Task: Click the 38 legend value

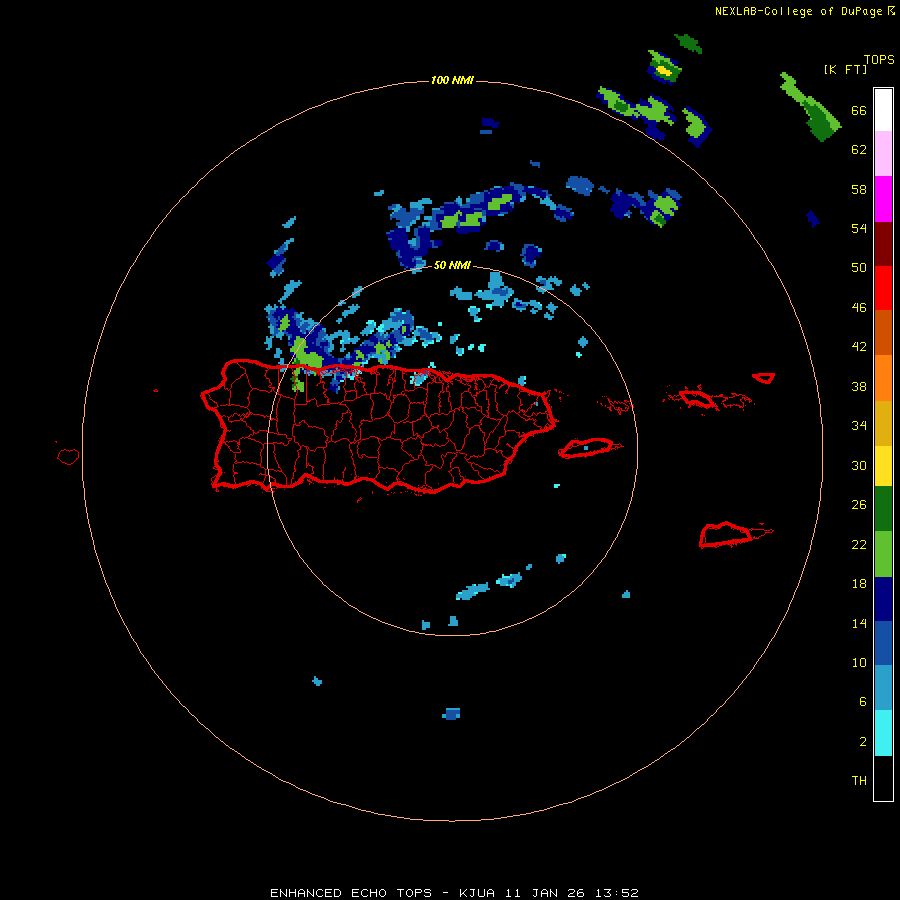Action: coord(859,386)
